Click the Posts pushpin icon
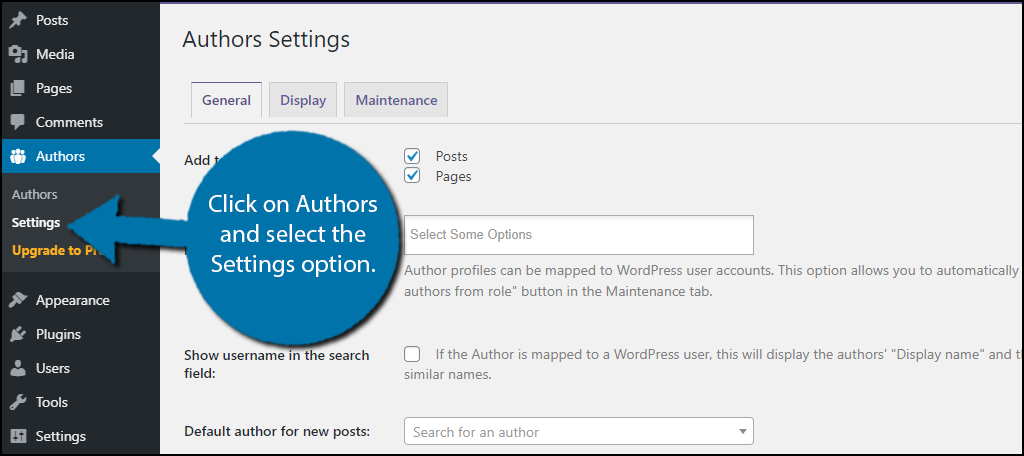 [18, 20]
